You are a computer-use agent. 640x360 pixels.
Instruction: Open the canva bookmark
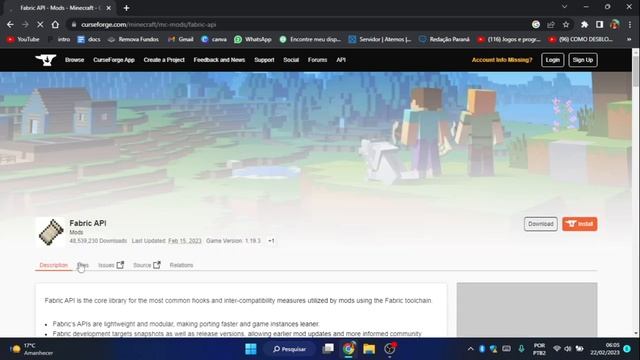tap(214, 39)
